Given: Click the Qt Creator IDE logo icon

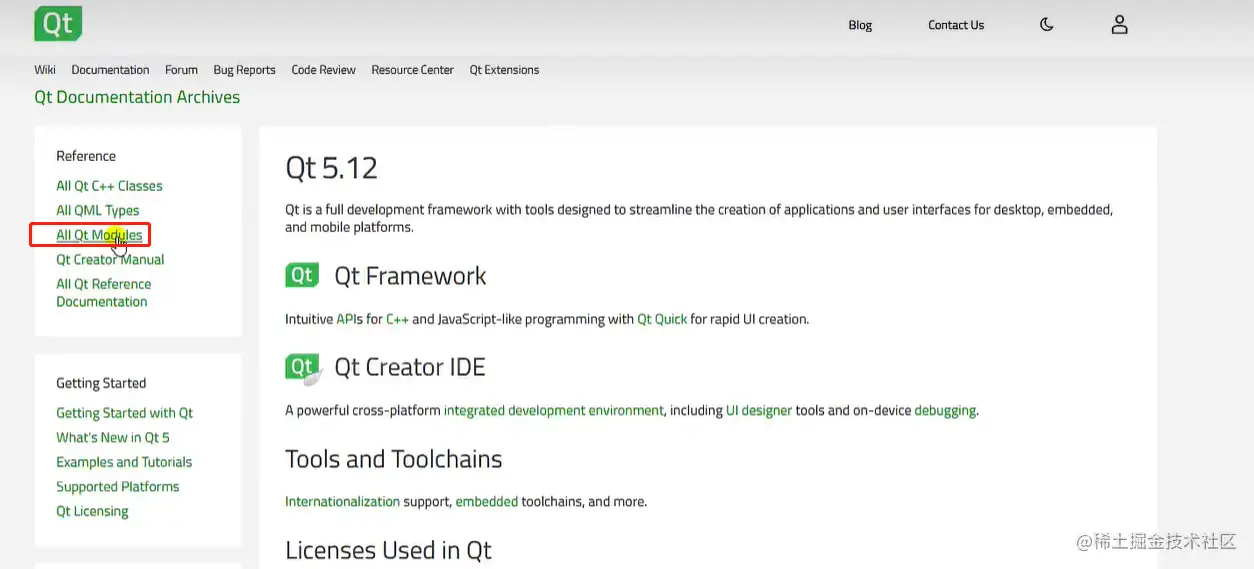Looking at the screenshot, I should pos(303,368).
